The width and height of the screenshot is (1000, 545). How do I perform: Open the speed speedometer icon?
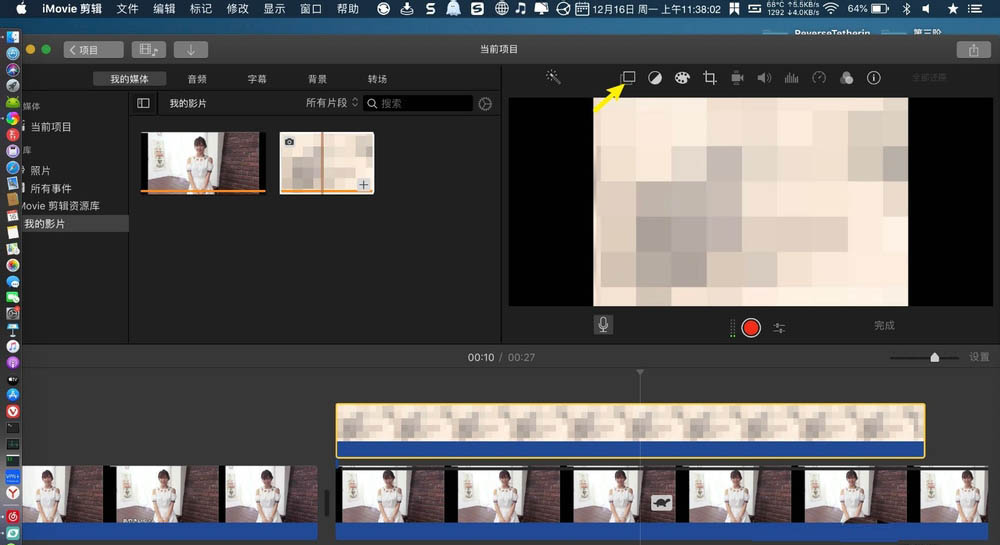[819, 78]
